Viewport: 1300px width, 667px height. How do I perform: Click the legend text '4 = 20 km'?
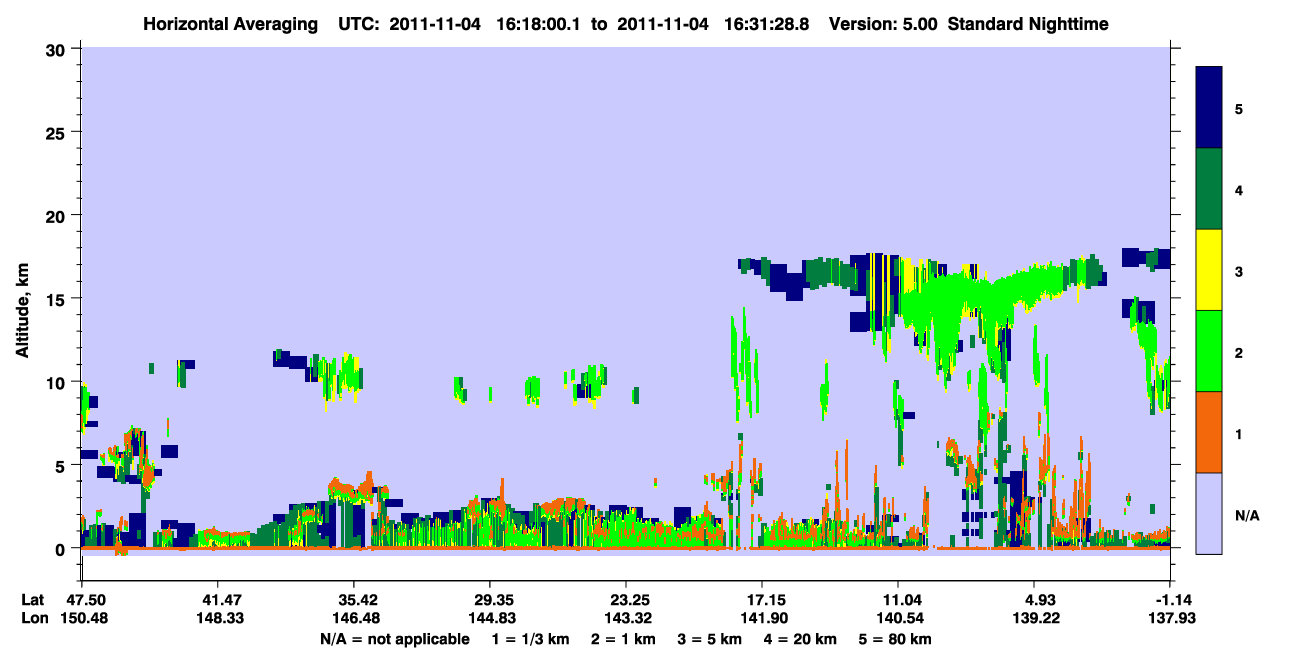tap(800, 639)
